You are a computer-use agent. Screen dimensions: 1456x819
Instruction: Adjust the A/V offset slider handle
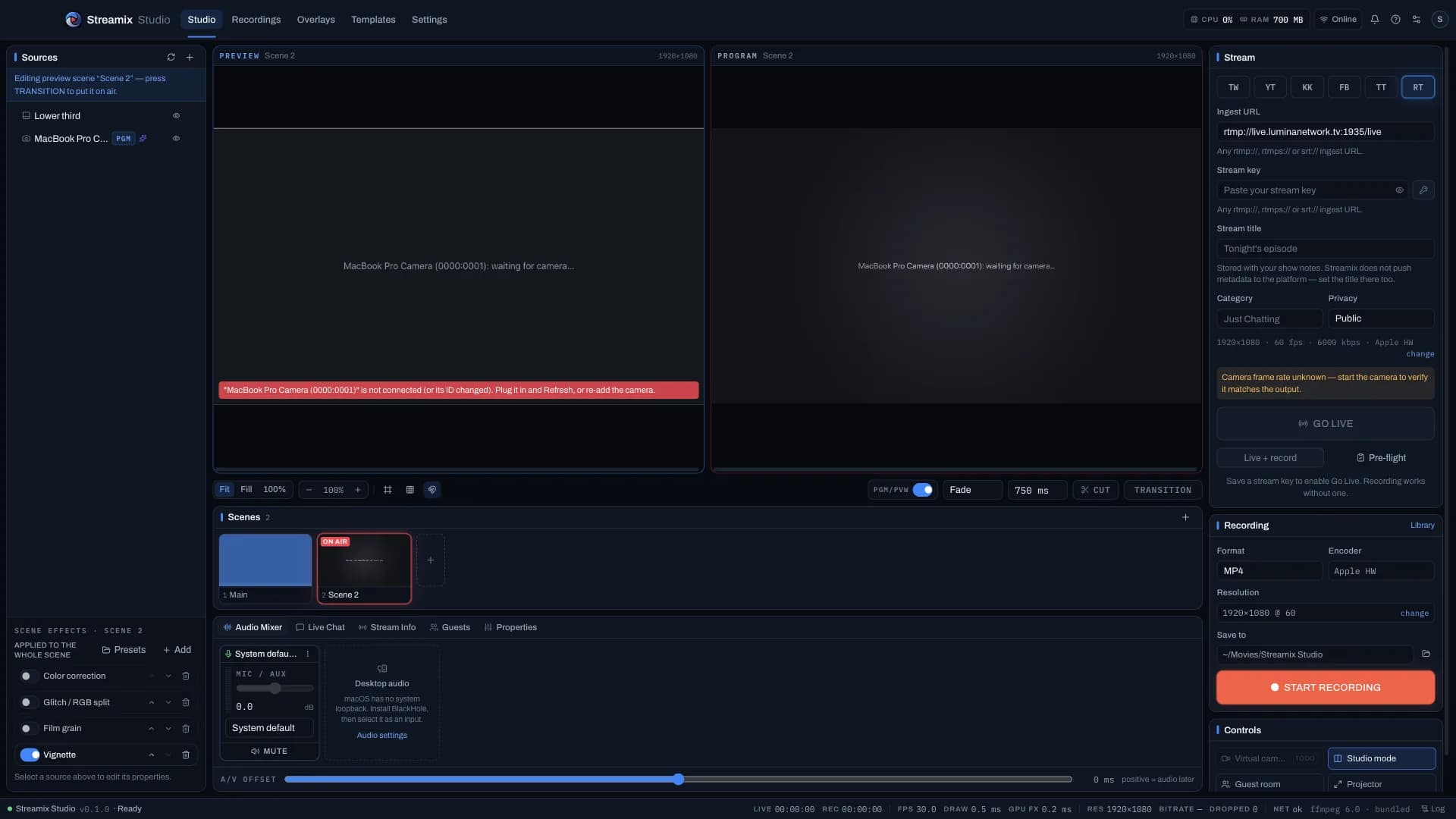click(x=679, y=780)
